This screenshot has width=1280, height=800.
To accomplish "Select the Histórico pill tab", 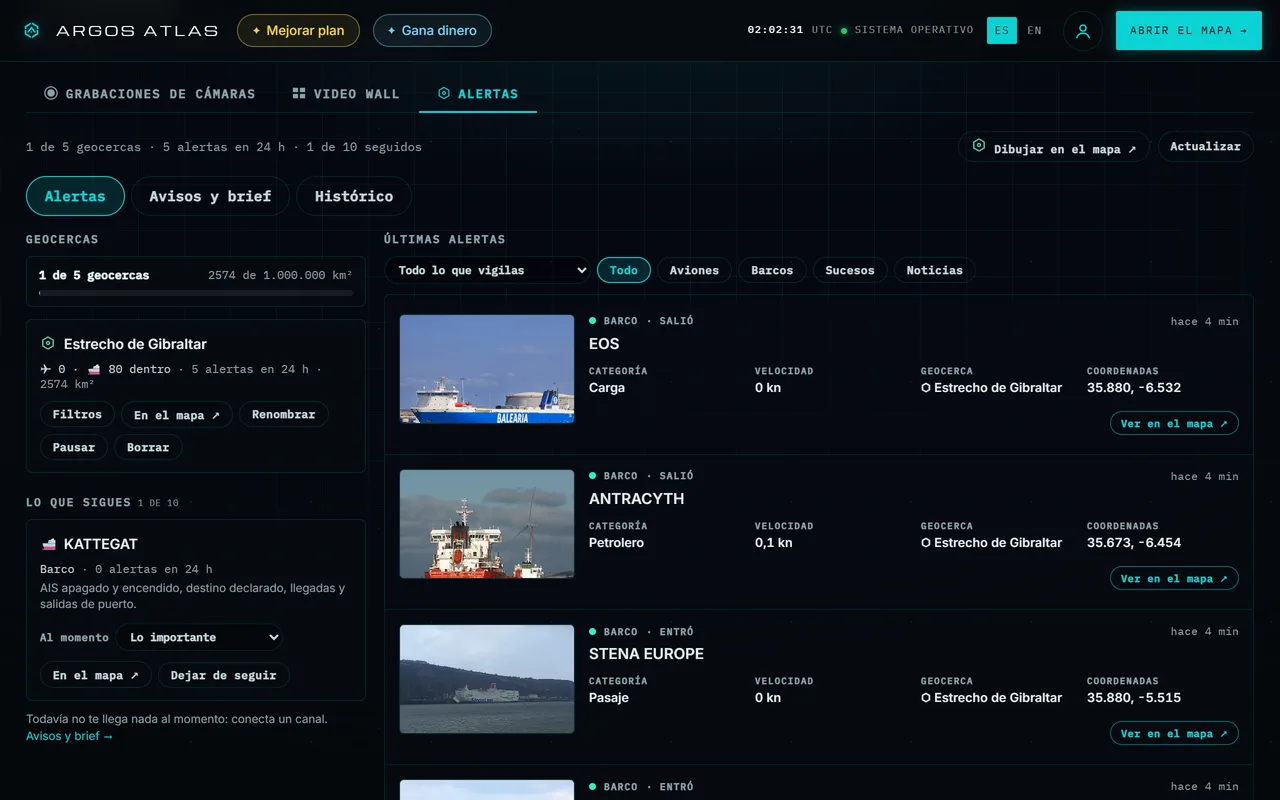I will coord(354,196).
